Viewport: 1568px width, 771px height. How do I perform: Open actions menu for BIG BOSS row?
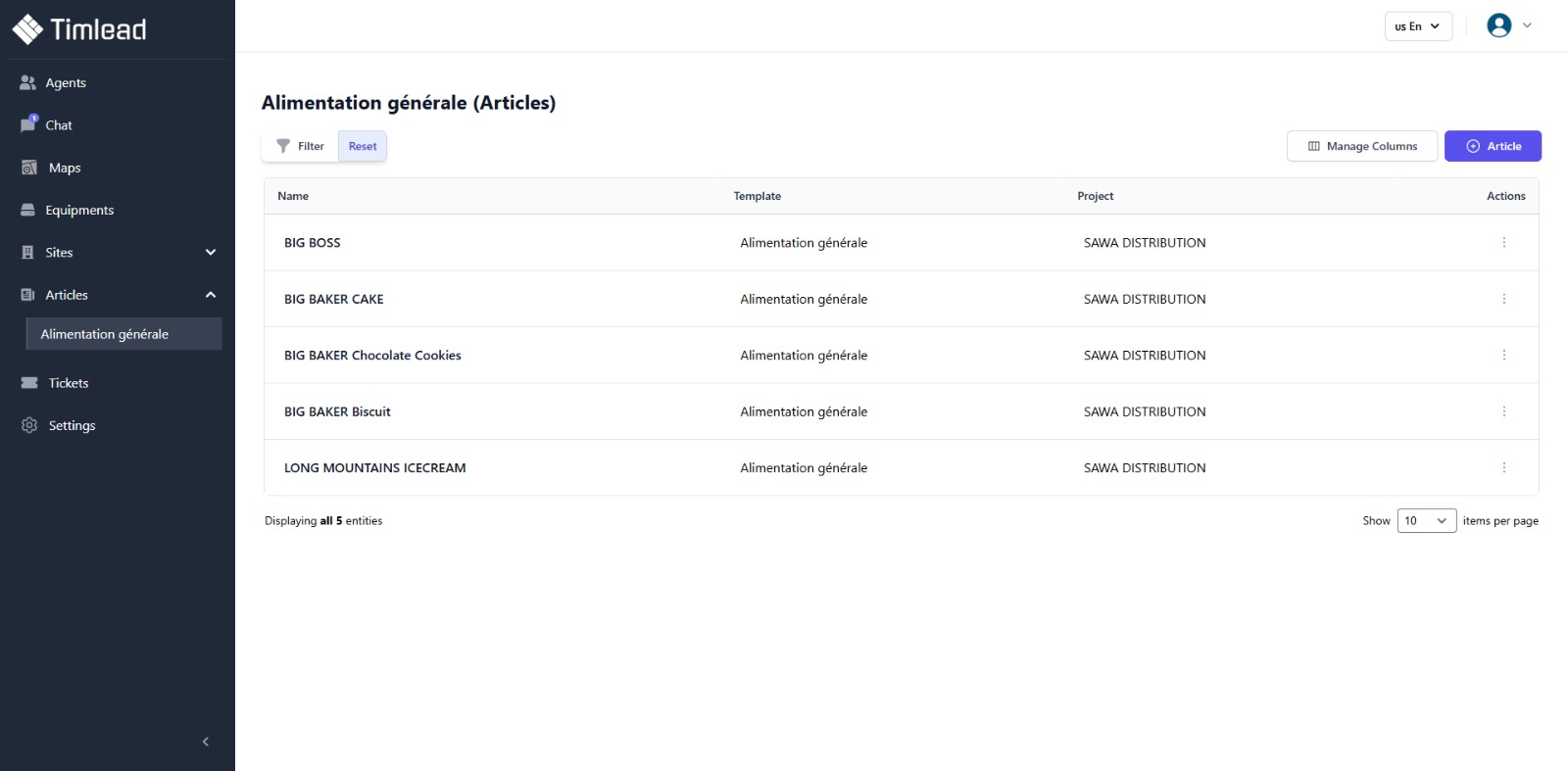1503,243
